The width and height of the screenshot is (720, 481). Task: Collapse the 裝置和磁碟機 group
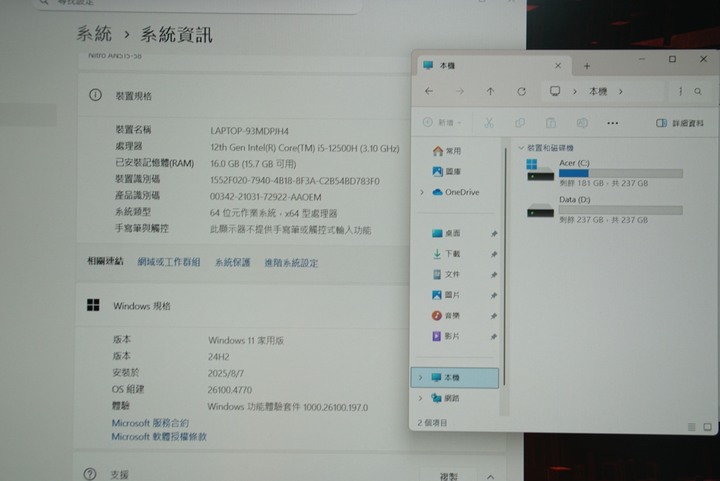521,148
